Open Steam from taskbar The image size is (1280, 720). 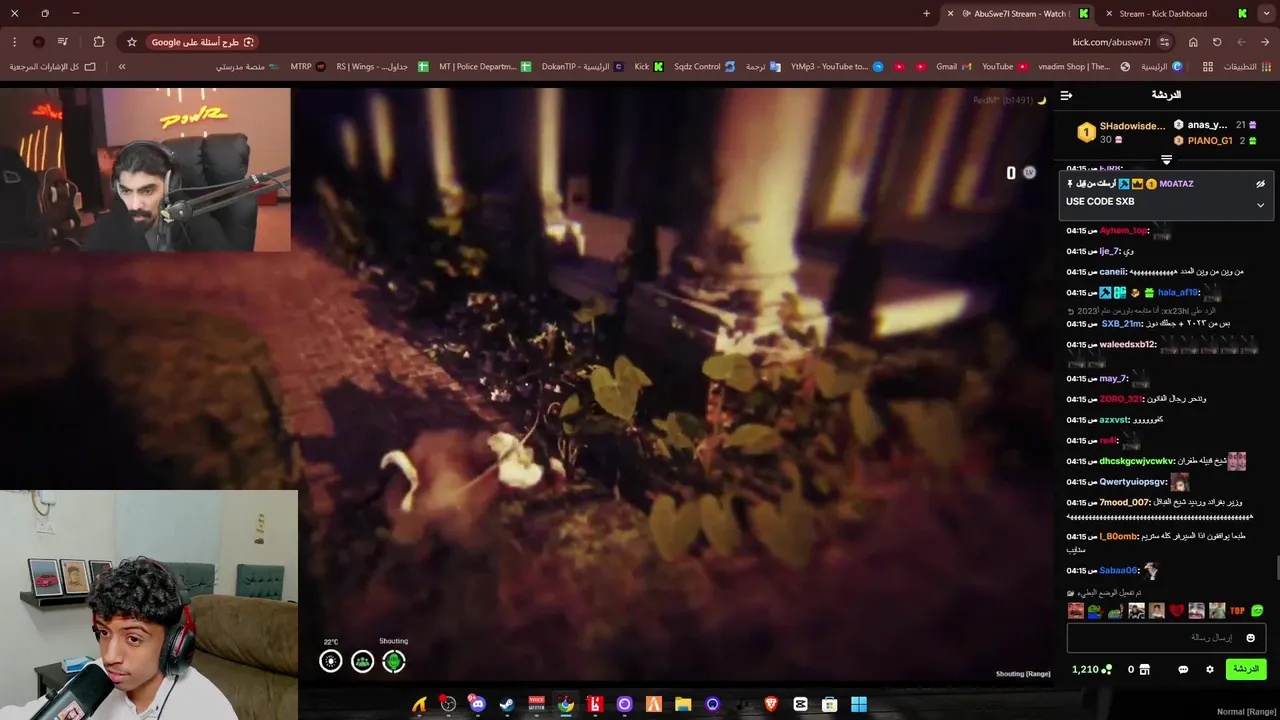point(507,704)
